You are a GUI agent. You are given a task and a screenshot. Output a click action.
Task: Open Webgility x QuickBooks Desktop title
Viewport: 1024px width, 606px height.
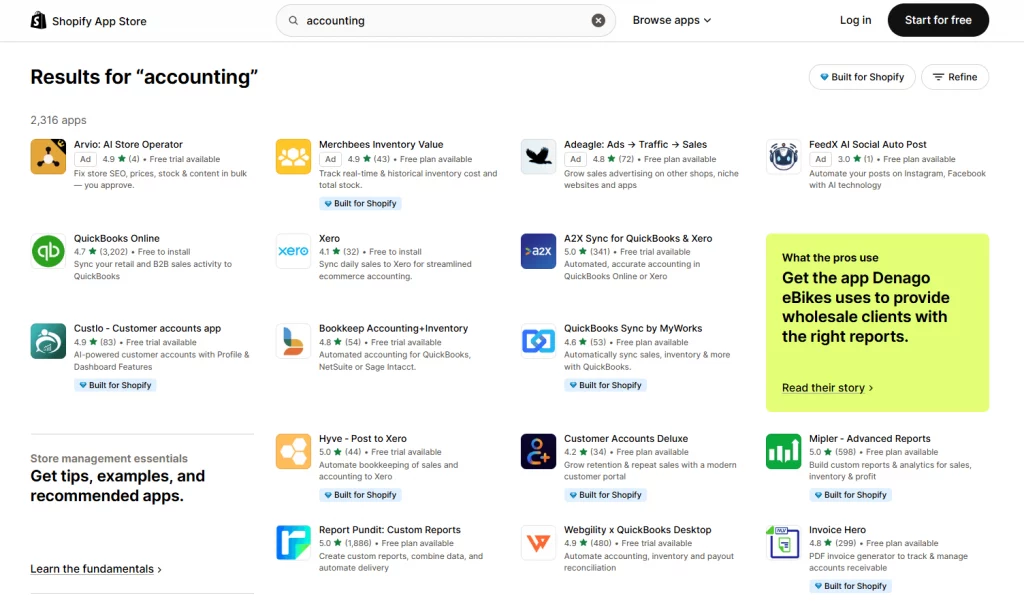point(637,530)
